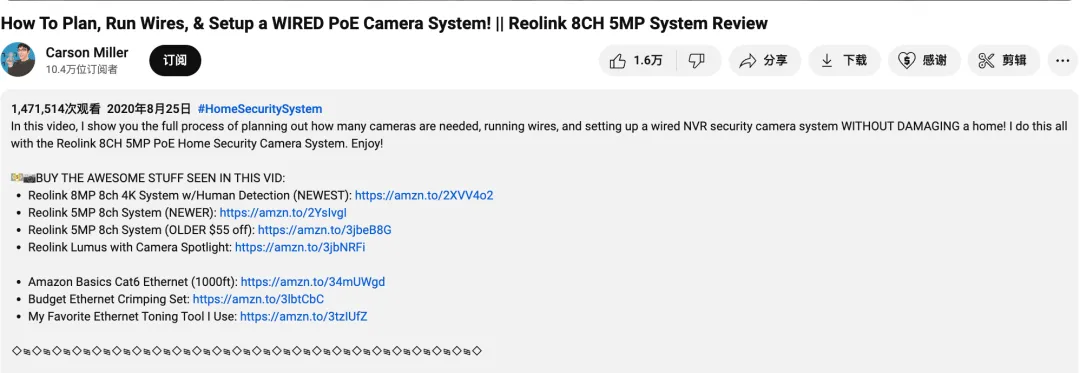Open Carson Miller's channel avatar

tap(18, 60)
